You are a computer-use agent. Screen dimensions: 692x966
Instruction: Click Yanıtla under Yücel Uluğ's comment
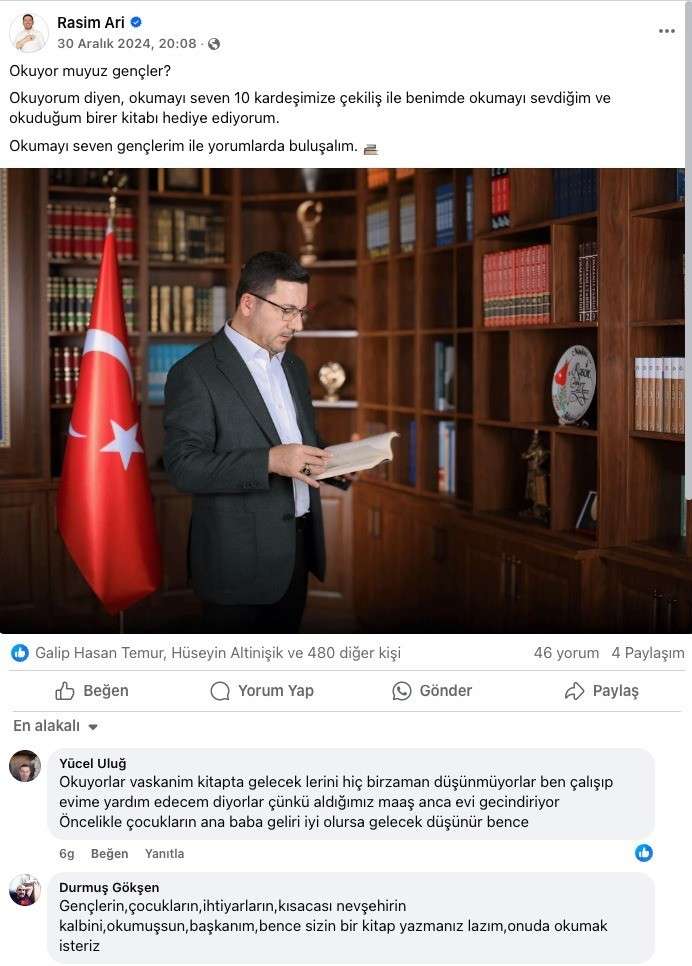click(165, 854)
